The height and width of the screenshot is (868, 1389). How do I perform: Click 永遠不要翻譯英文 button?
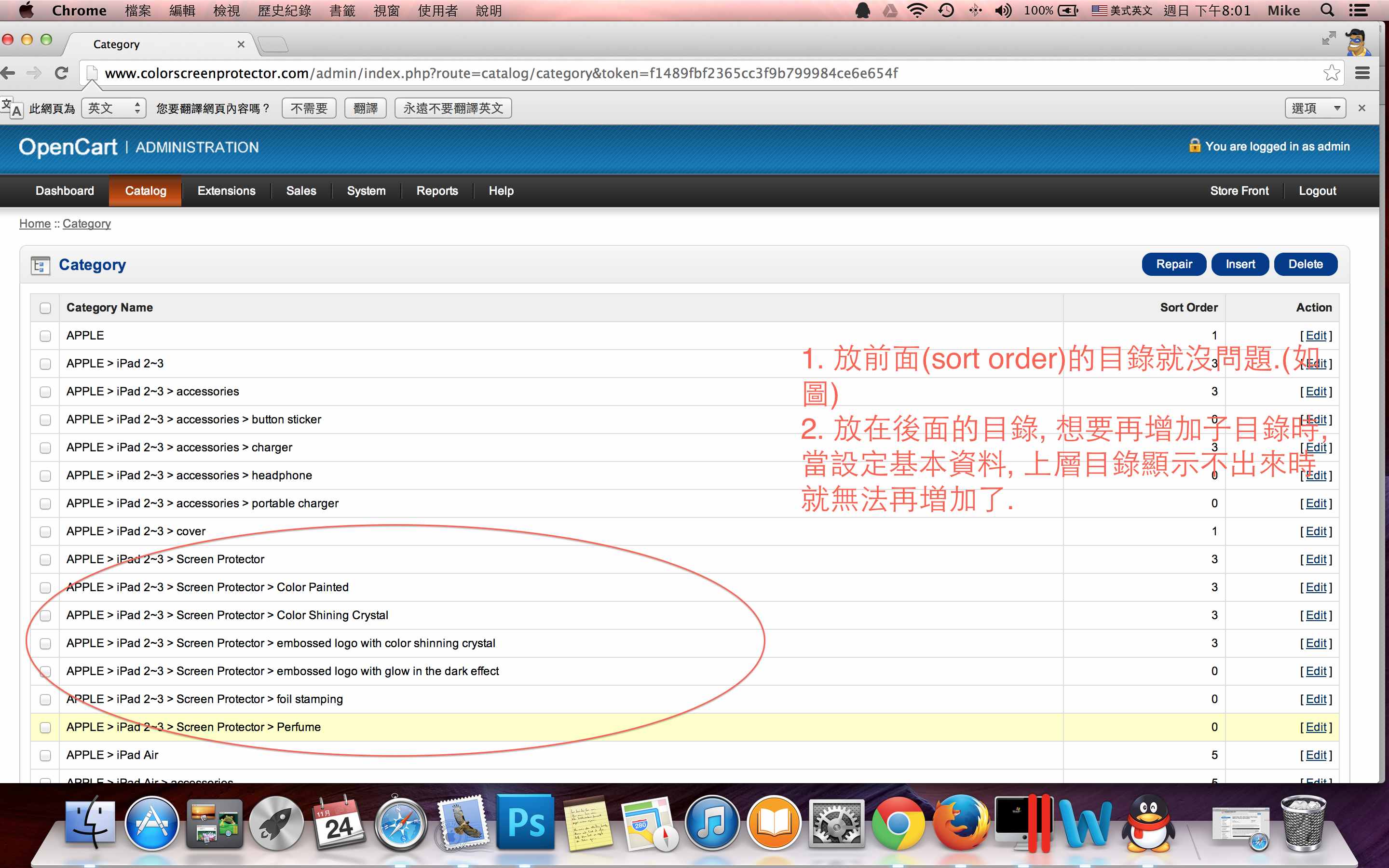453,108
